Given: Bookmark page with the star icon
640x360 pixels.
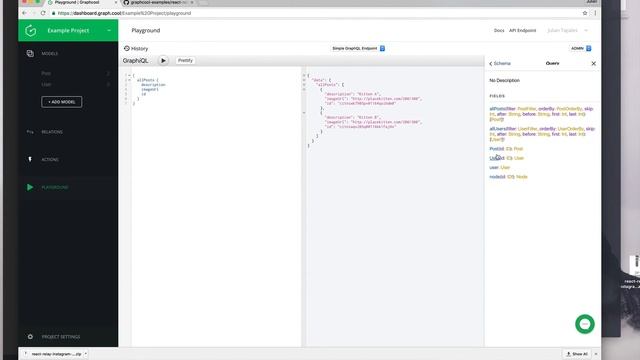Looking at the screenshot, I should pos(584,13).
